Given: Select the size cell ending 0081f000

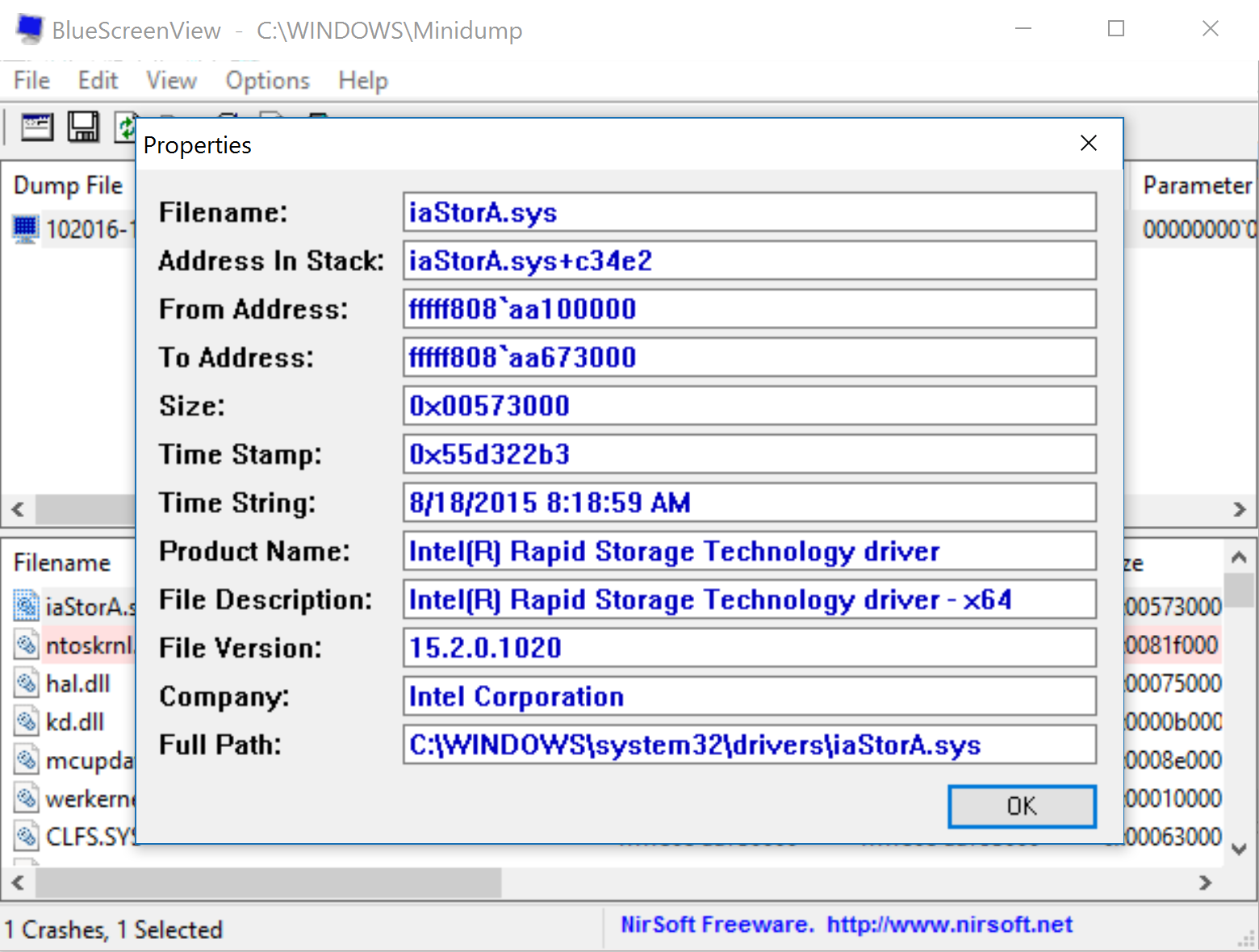Looking at the screenshot, I should click(x=1173, y=645).
